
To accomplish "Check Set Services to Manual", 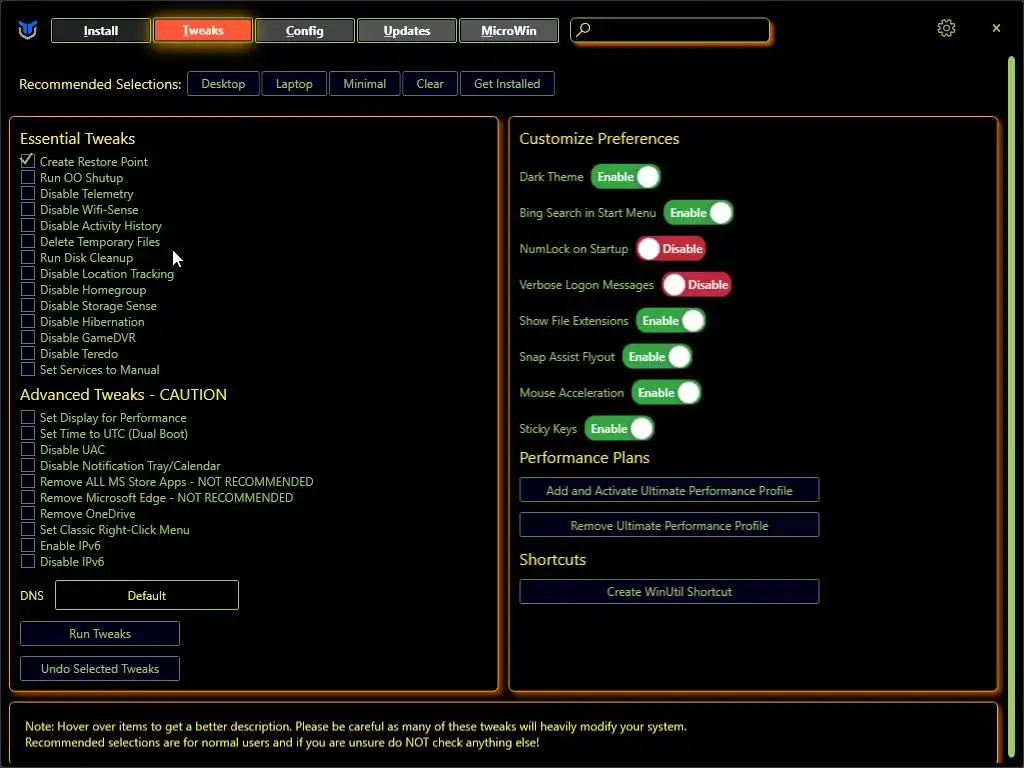I will (27, 369).
